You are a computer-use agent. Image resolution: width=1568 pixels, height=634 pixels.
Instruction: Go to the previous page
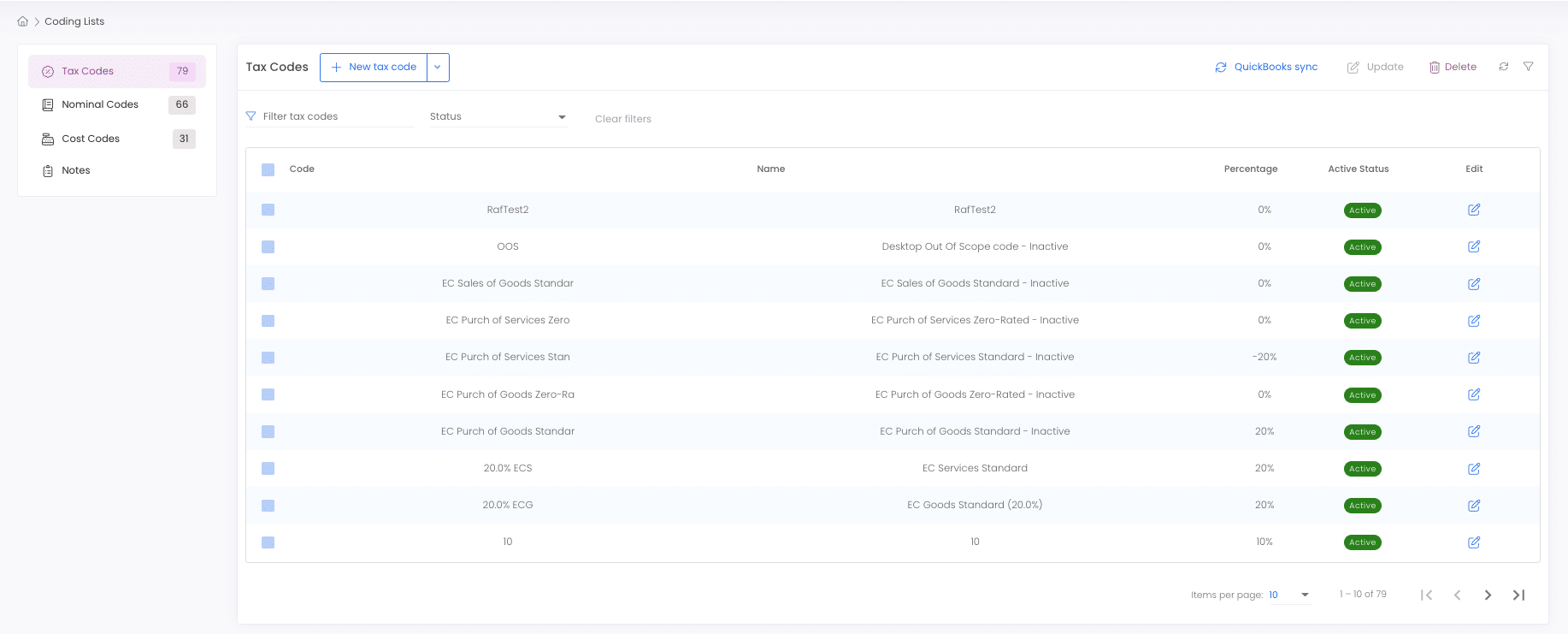tap(1457, 595)
